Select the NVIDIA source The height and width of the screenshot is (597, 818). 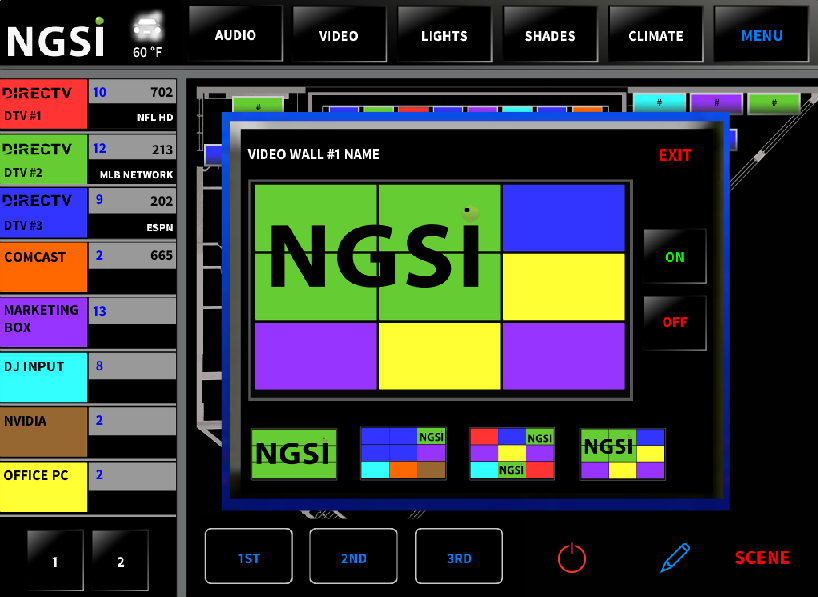(43, 432)
